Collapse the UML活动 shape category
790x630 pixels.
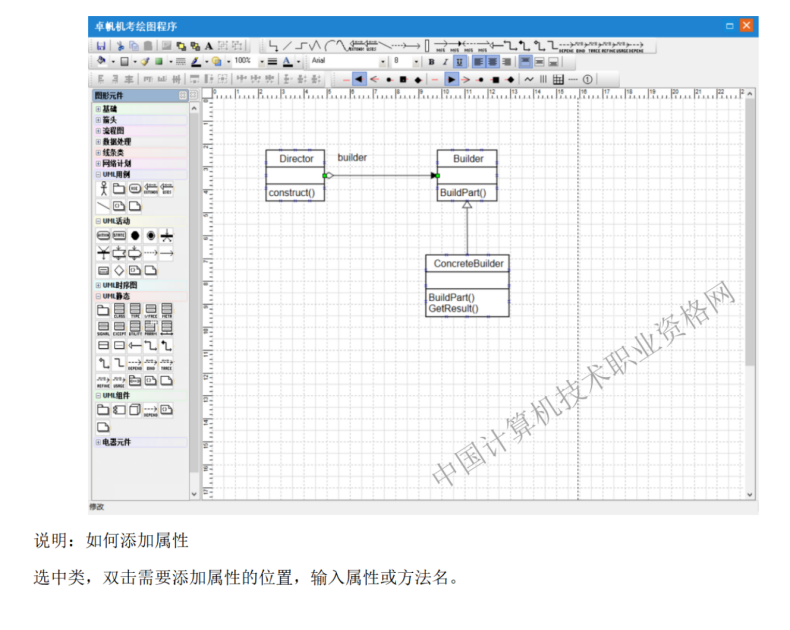(x=98, y=221)
